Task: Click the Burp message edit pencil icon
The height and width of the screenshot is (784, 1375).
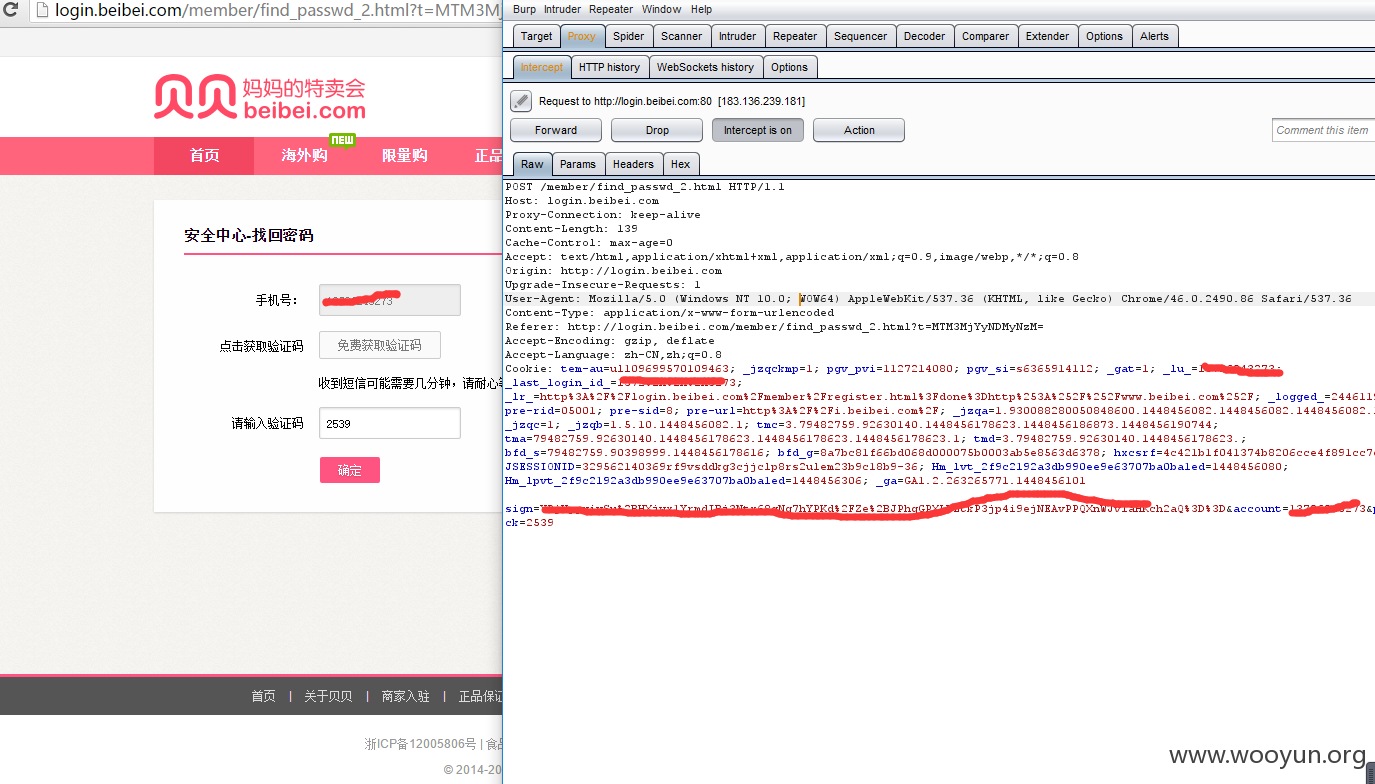Action: coord(521,101)
